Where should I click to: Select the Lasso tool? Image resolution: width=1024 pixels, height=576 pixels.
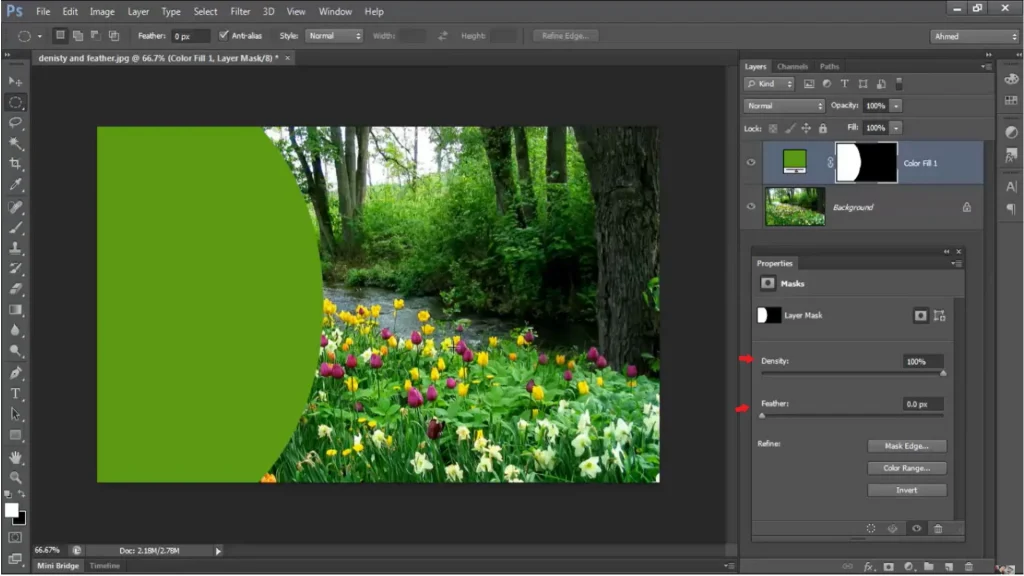(16, 123)
